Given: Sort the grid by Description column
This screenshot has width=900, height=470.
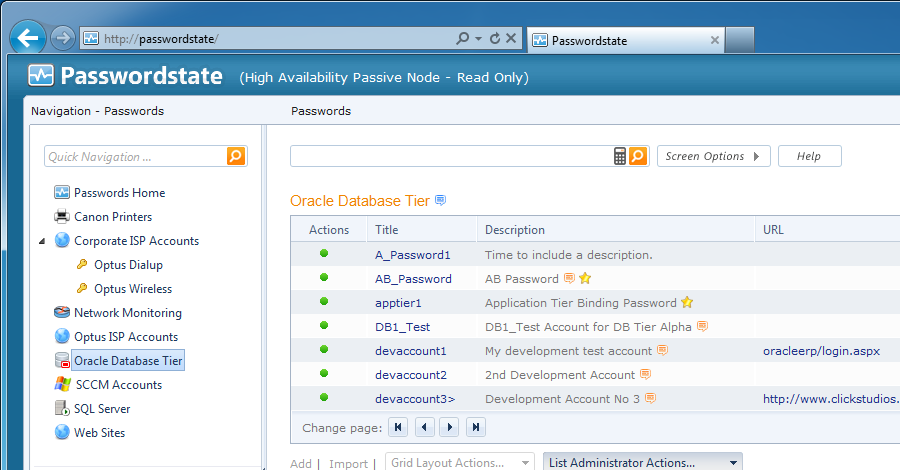Looking at the screenshot, I should point(515,230).
